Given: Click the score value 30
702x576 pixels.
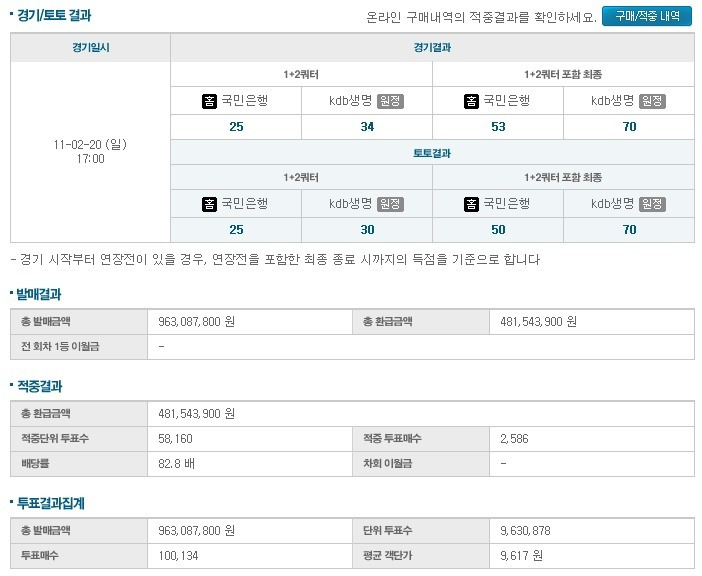Looking at the screenshot, I should [x=367, y=230].
